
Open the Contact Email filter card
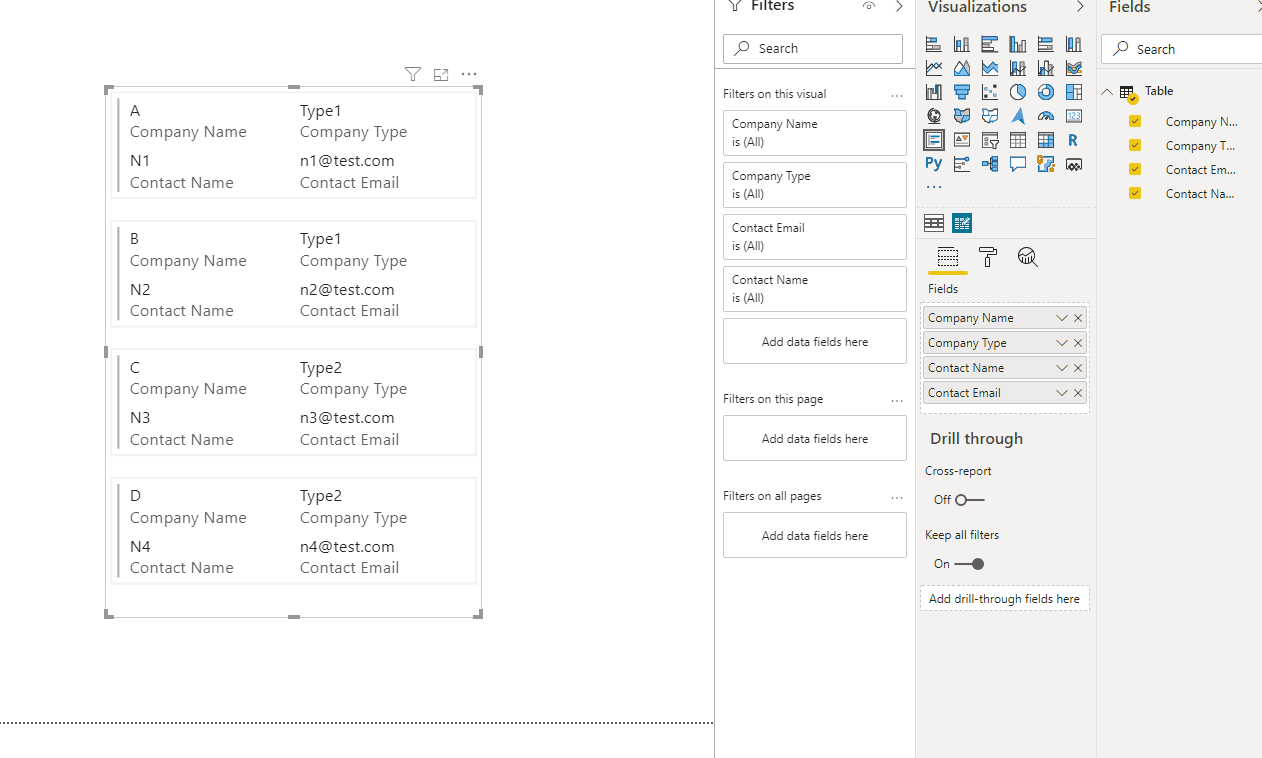815,237
